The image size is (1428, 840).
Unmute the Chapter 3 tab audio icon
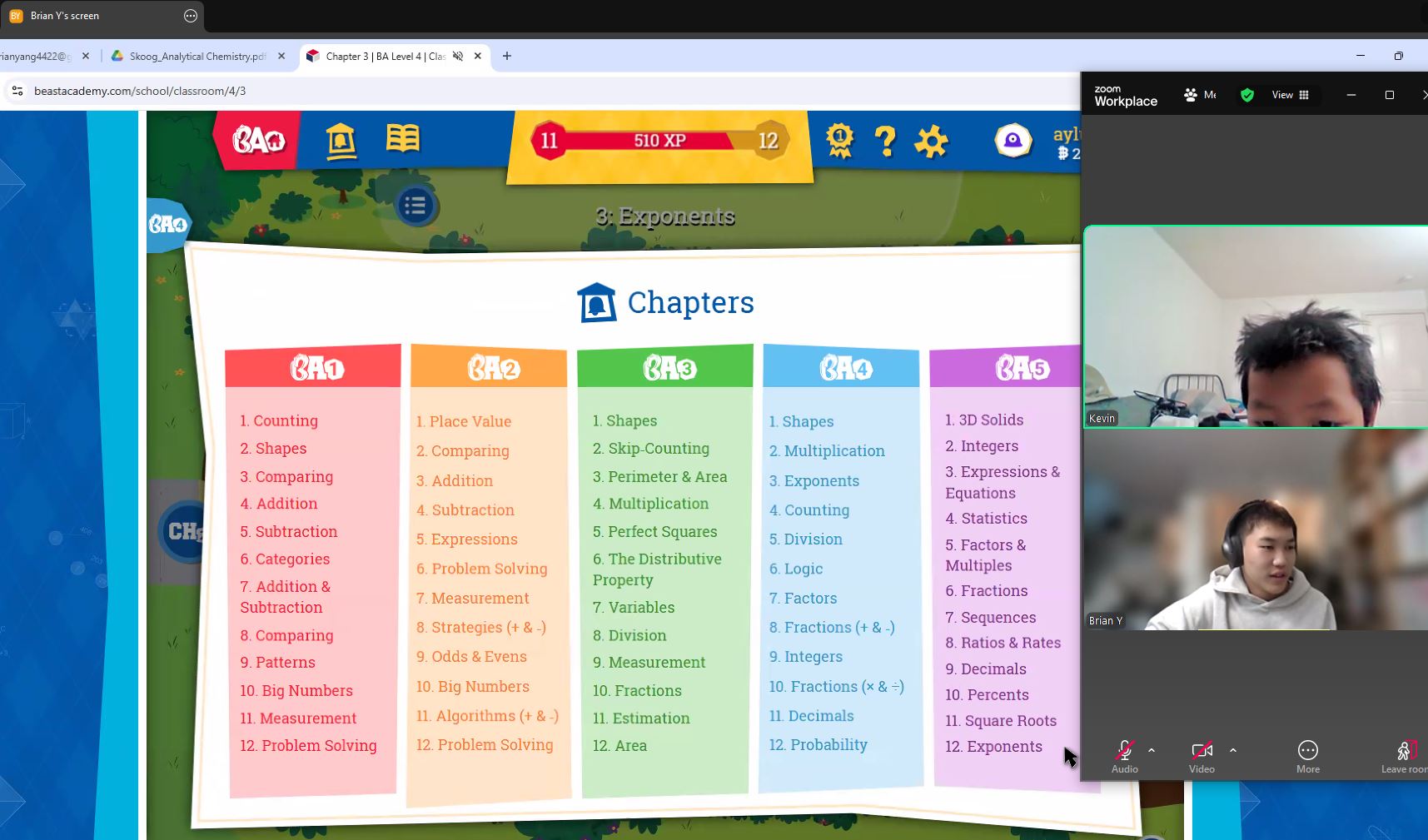coord(458,56)
